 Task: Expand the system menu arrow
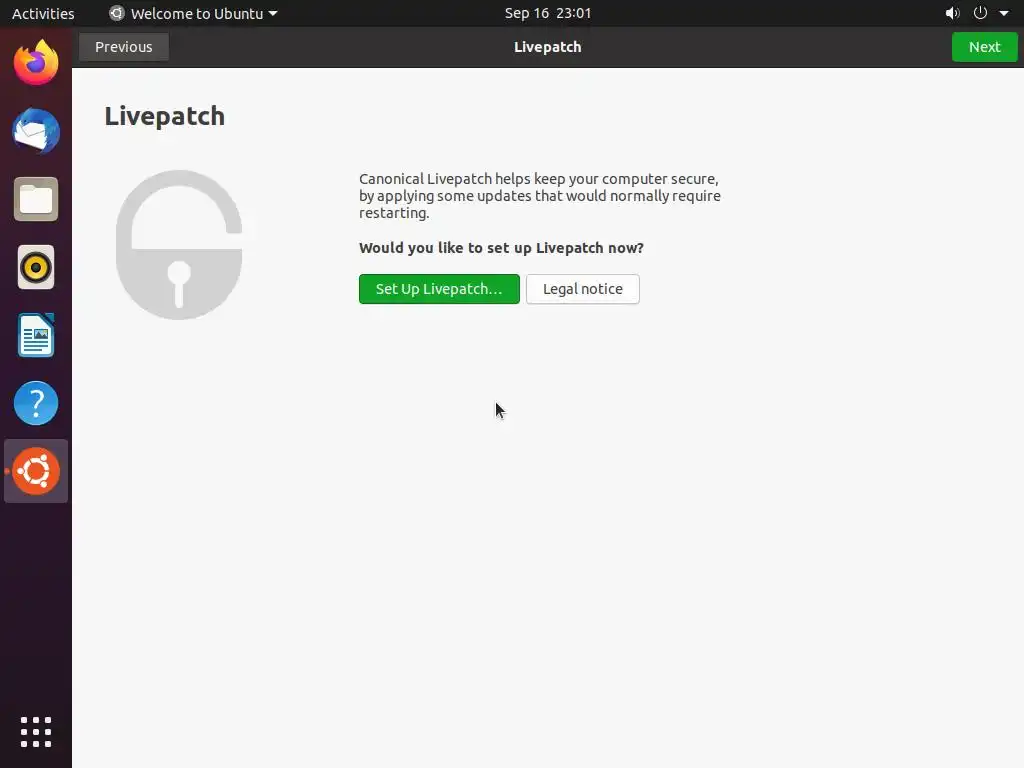pyautogui.click(x=1004, y=13)
